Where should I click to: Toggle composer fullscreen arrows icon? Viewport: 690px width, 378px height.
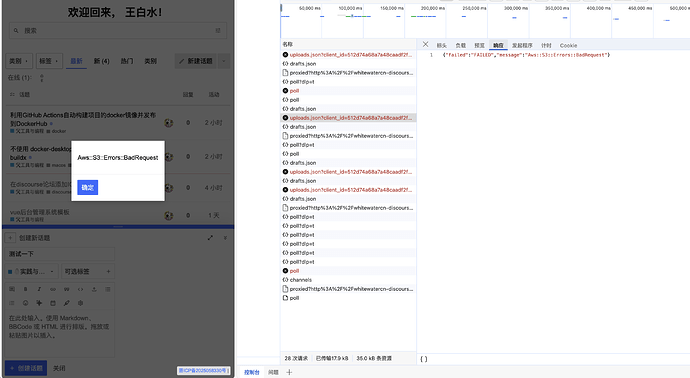click(x=210, y=238)
